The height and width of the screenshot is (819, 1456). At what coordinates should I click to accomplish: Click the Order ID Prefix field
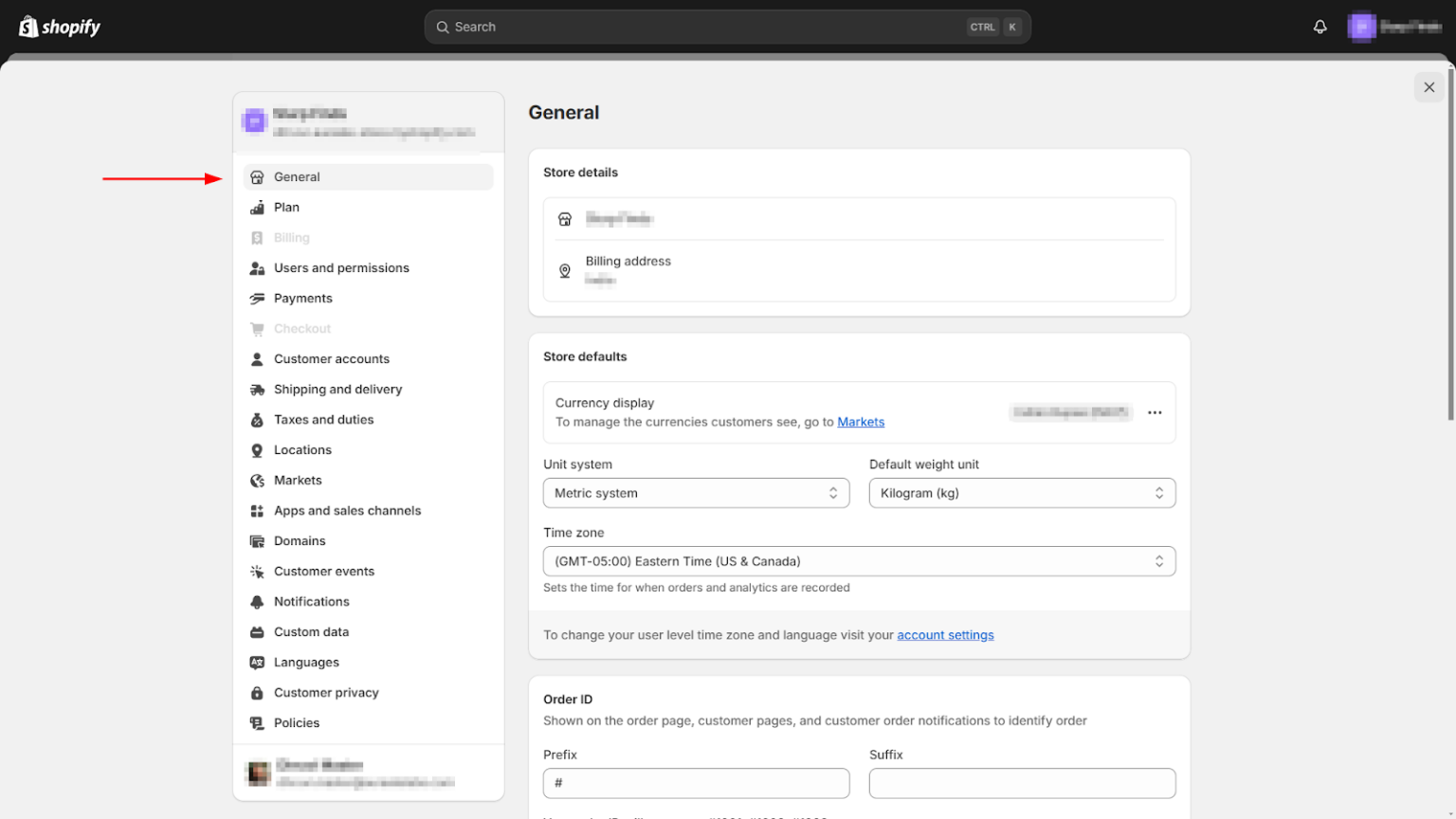[x=695, y=783]
